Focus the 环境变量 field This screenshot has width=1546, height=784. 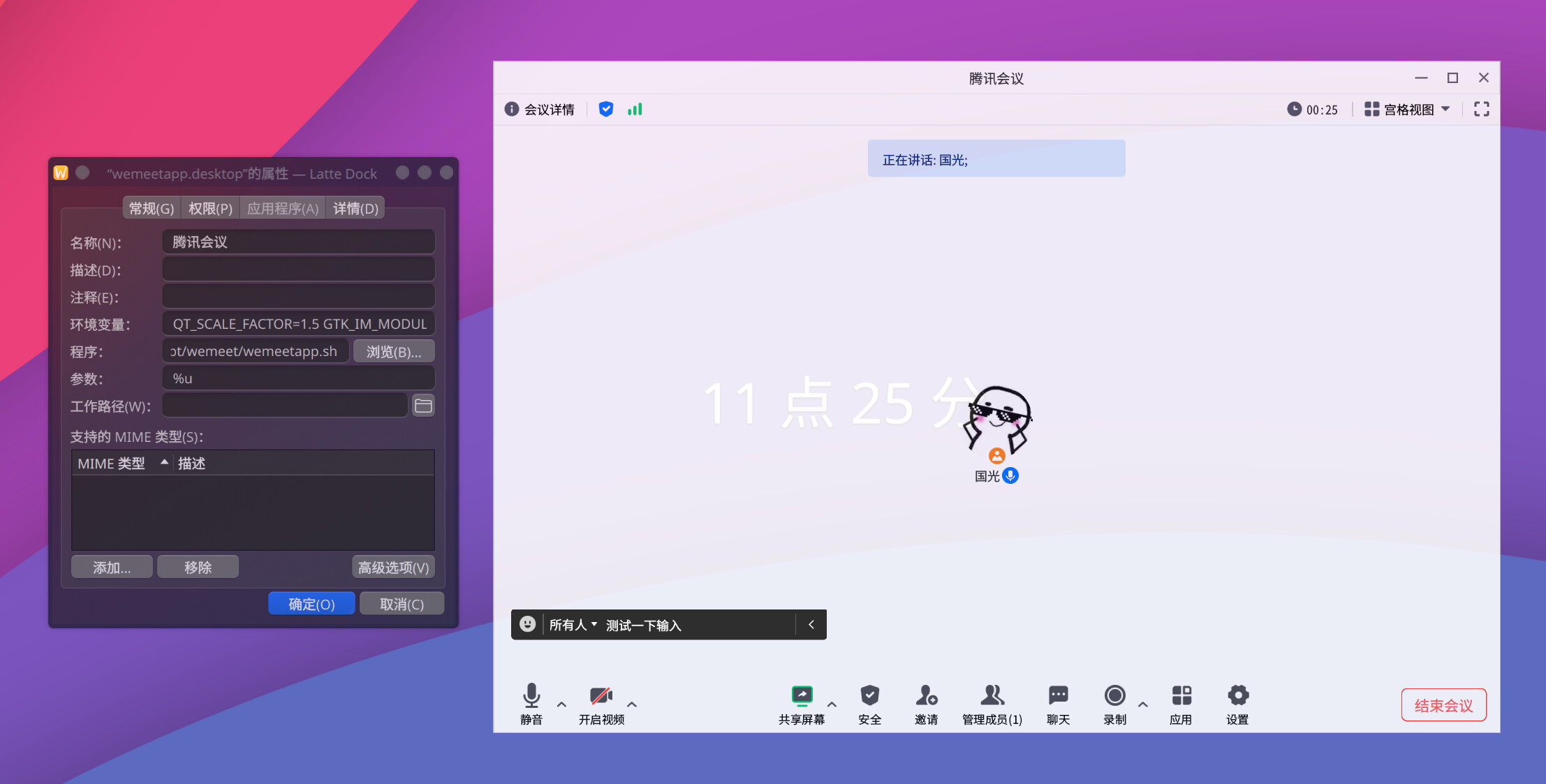coord(299,323)
